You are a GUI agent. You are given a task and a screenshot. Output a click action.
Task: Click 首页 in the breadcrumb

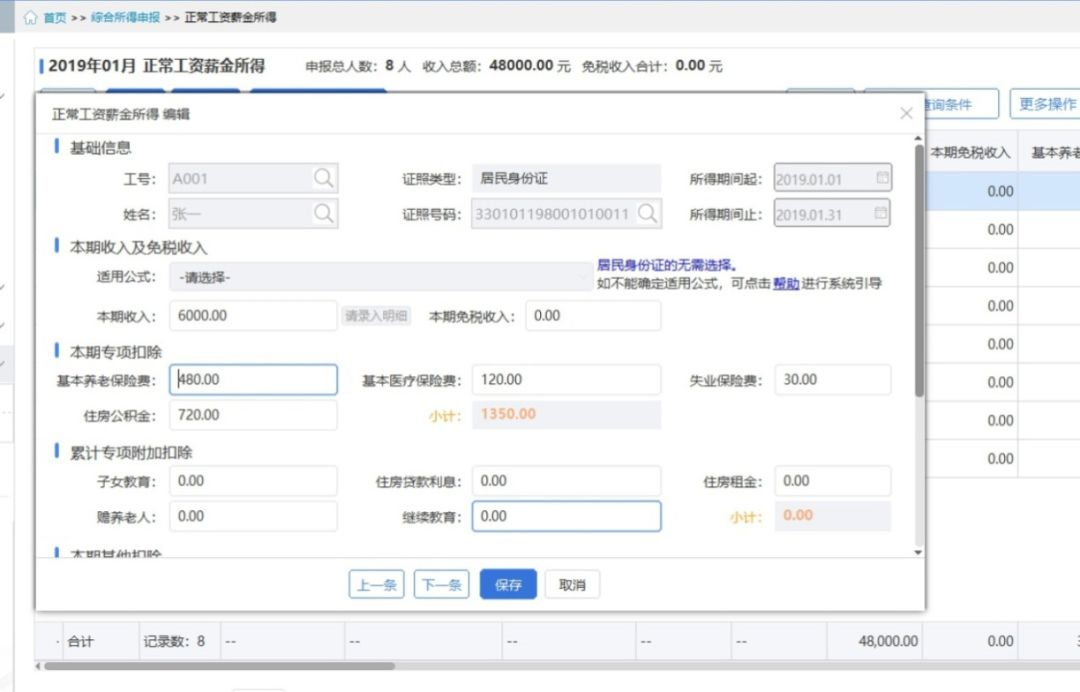(x=54, y=18)
